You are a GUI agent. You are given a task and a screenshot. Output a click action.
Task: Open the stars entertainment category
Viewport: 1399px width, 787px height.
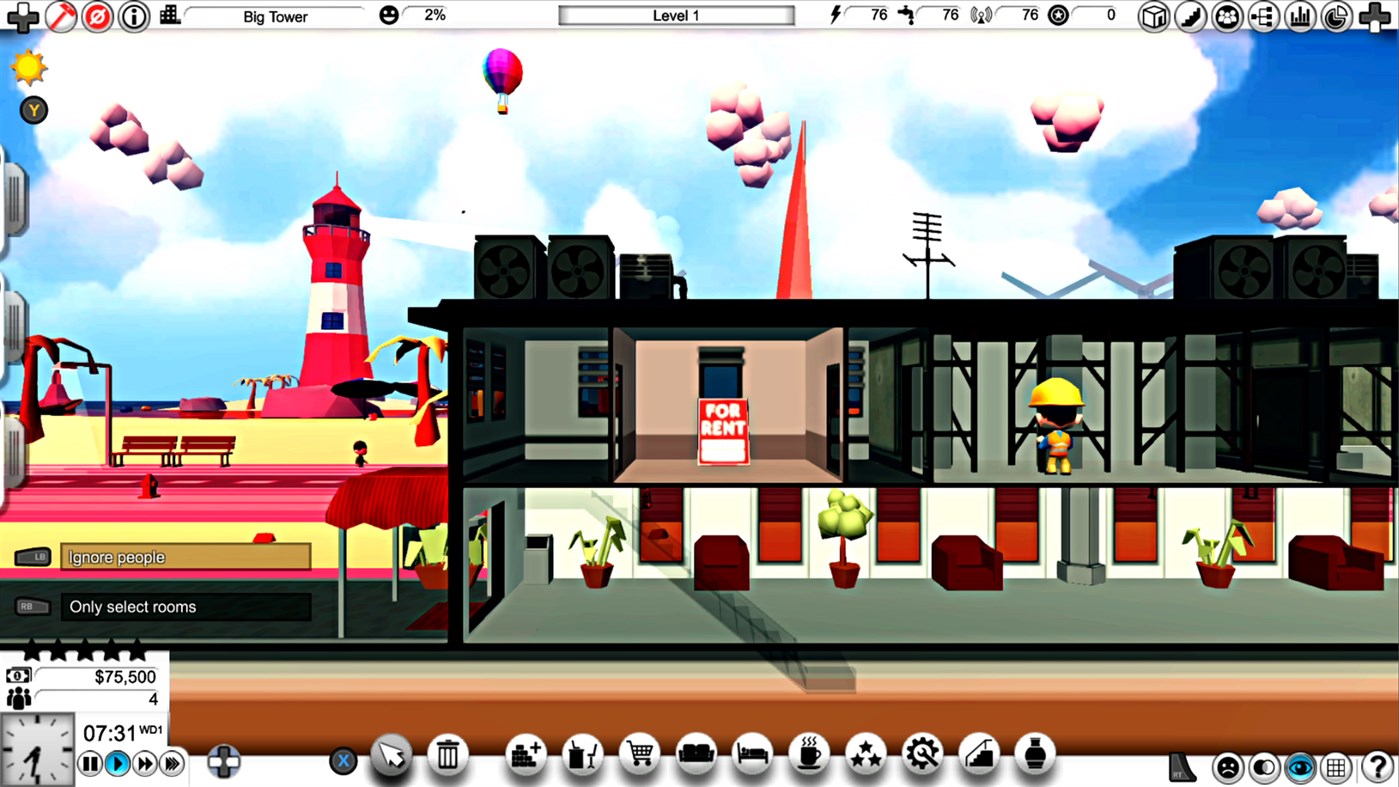(x=866, y=755)
